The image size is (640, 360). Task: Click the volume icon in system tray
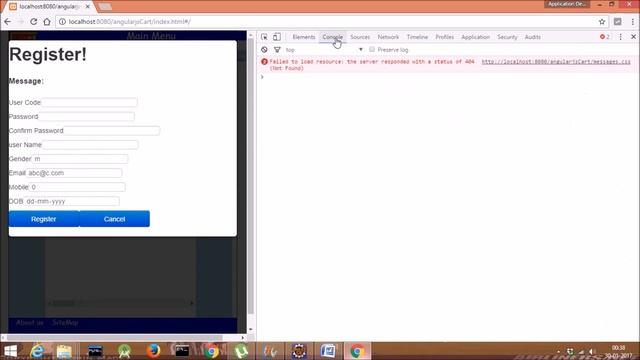click(x=593, y=351)
